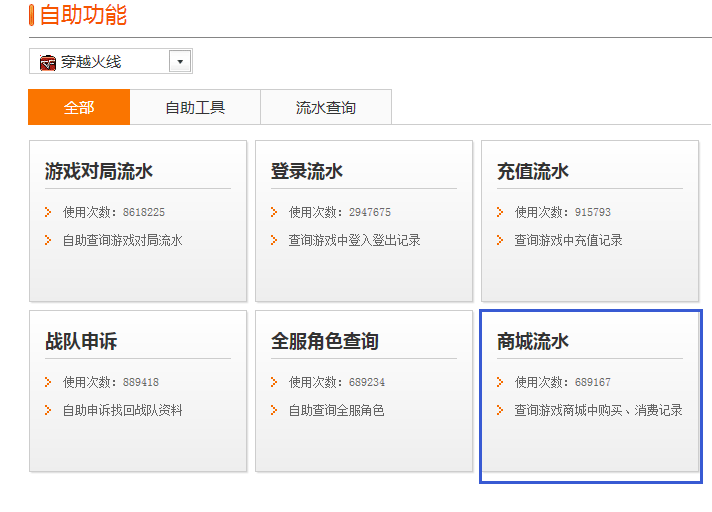Switch to the 流水查询 tab
The height and width of the screenshot is (512, 712).
[325, 108]
